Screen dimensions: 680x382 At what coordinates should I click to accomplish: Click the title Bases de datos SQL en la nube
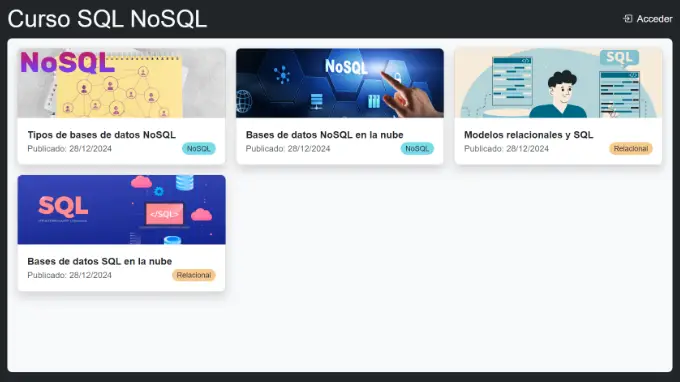[100, 261]
